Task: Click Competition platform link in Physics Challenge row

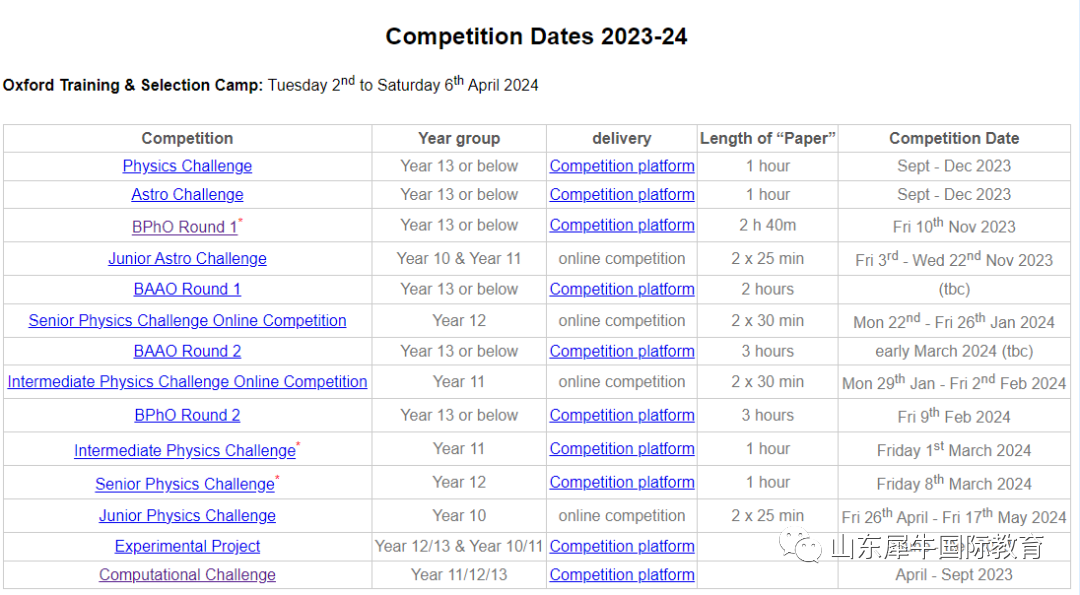Action: 622,166
